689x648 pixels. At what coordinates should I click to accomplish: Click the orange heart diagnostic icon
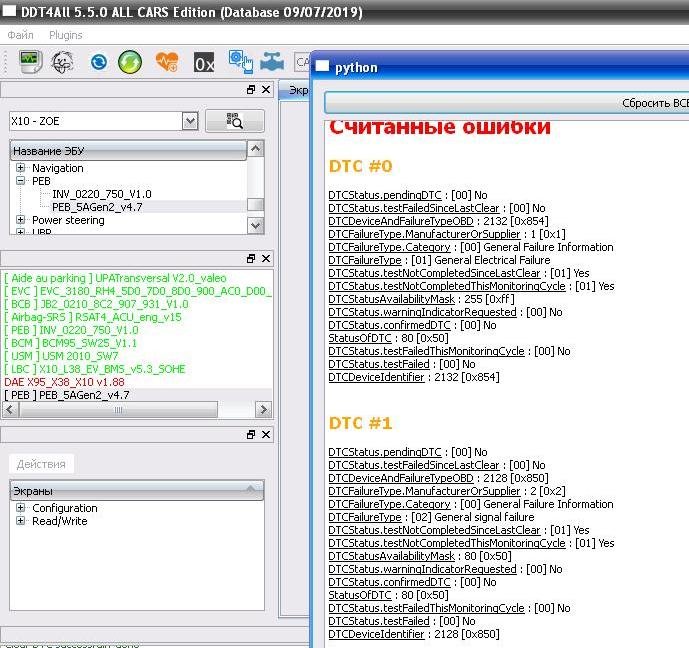point(167,62)
